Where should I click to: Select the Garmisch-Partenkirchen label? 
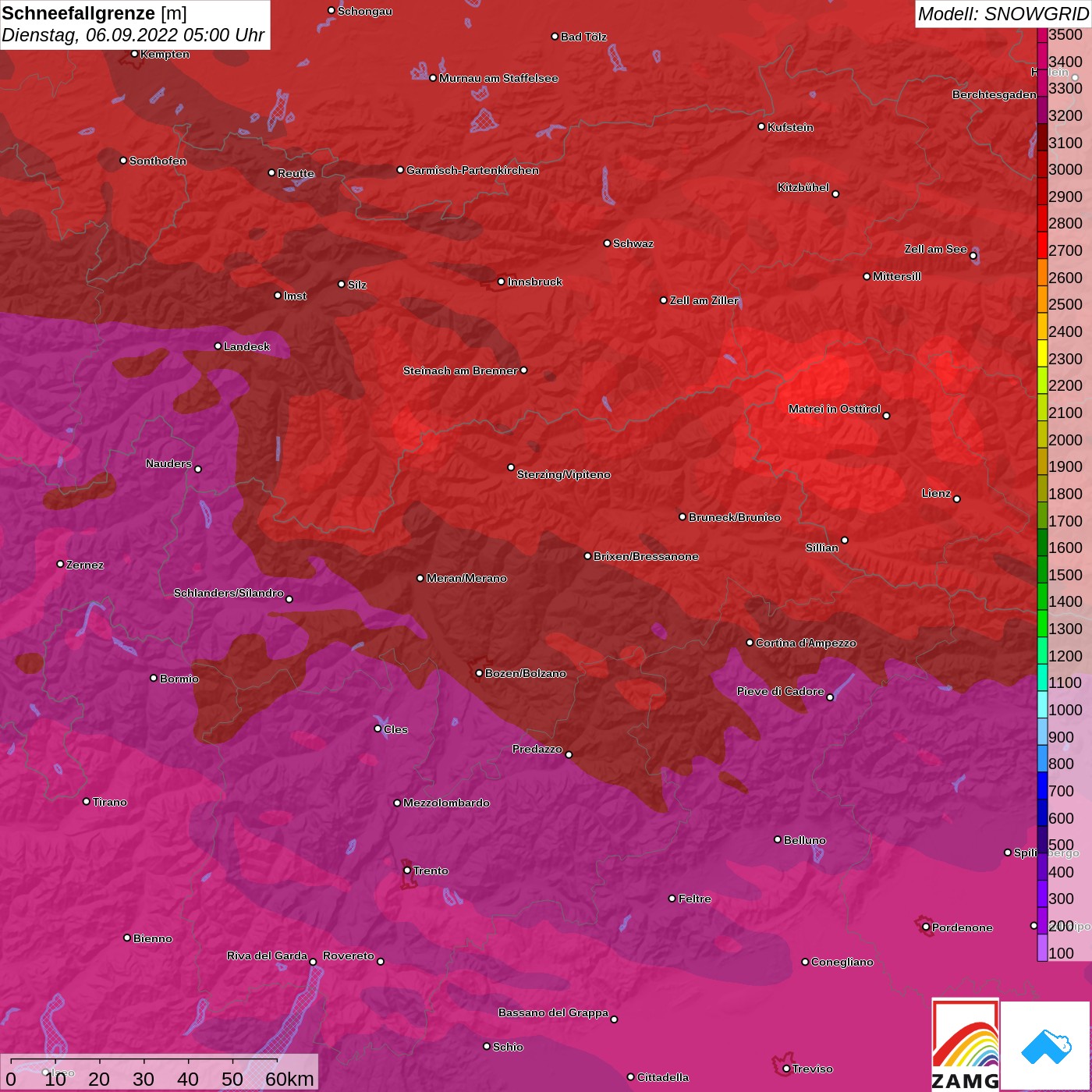tap(473, 170)
